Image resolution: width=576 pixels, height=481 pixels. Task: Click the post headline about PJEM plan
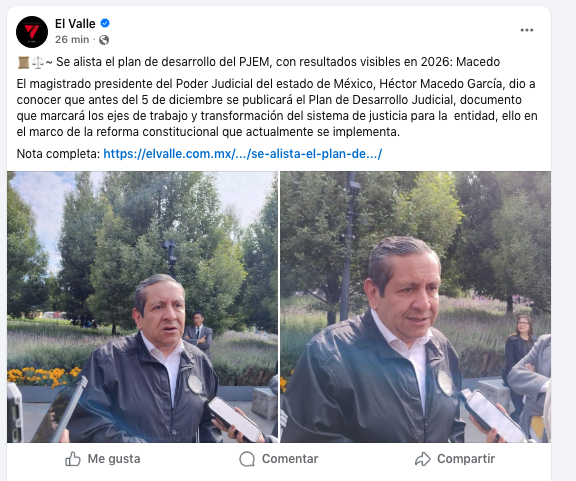point(278,62)
